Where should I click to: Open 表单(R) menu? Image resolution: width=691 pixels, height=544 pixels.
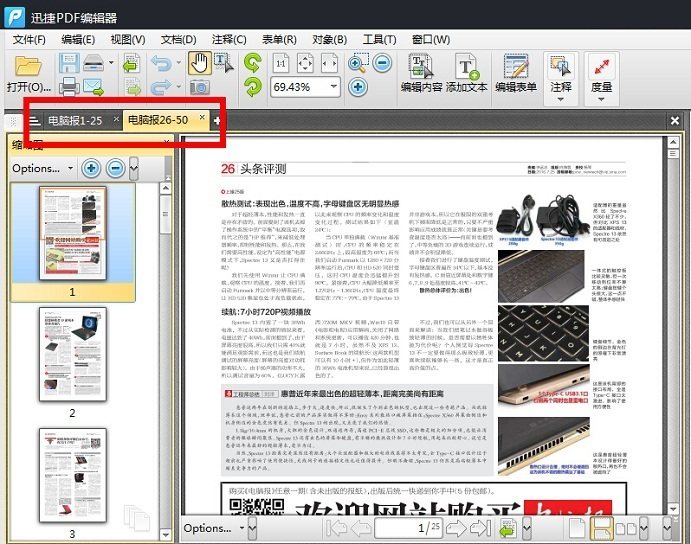point(279,40)
